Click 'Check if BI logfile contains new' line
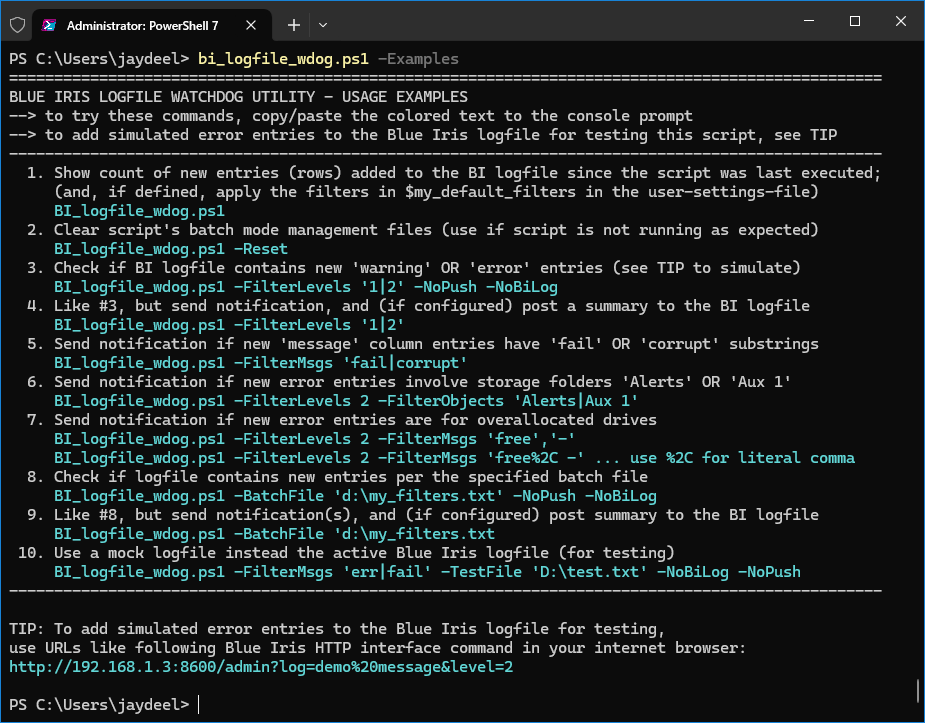 pos(427,268)
